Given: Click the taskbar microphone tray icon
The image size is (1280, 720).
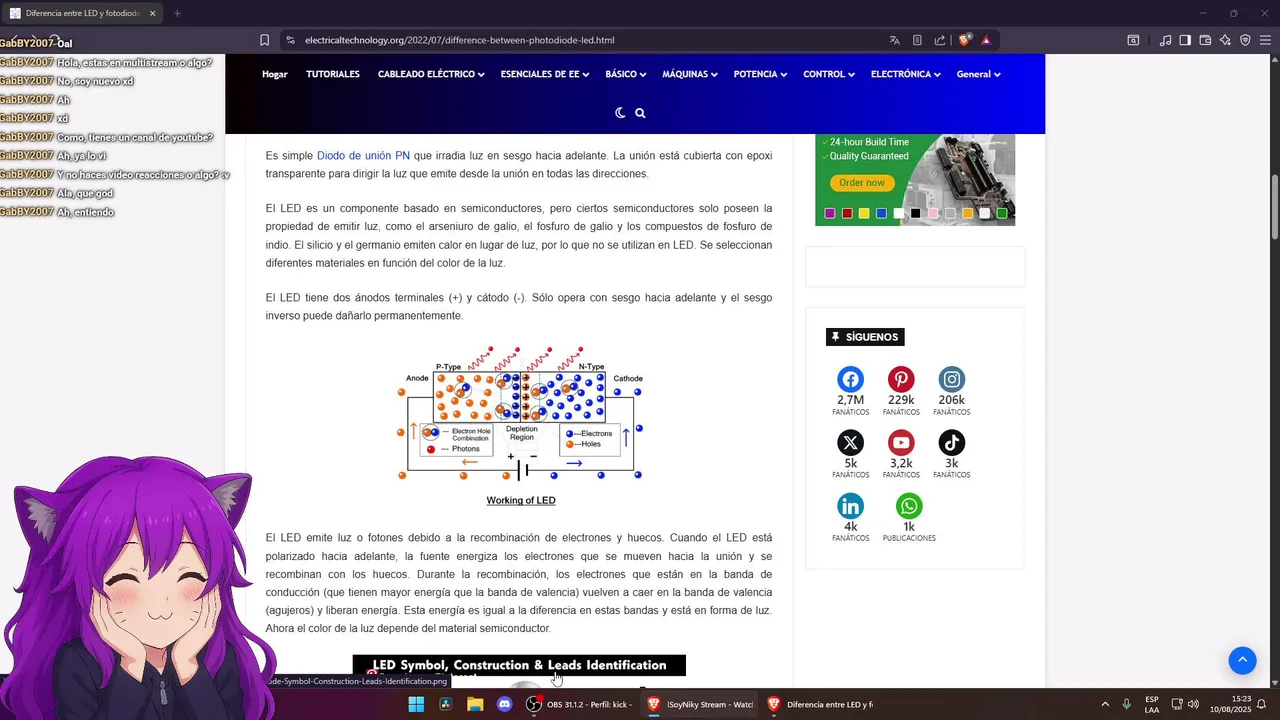Looking at the screenshot, I should click(1127, 704).
